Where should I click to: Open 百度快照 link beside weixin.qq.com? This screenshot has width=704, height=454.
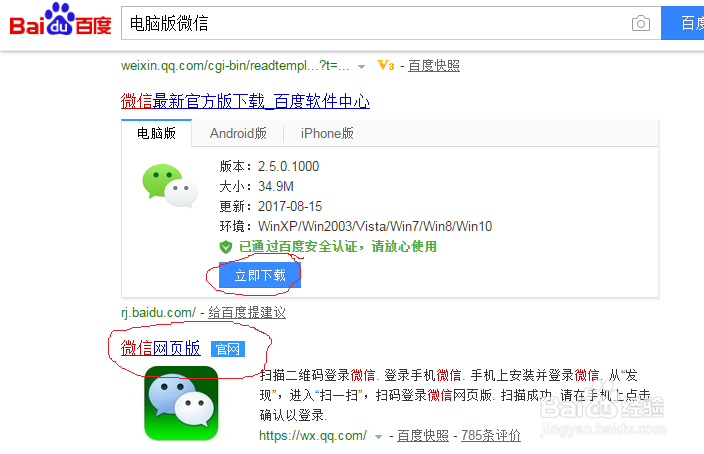[434, 66]
